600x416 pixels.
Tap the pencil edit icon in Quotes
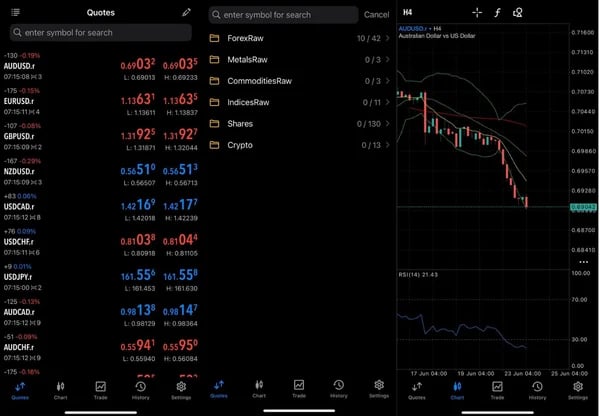pyautogui.click(x=186, y=13)
